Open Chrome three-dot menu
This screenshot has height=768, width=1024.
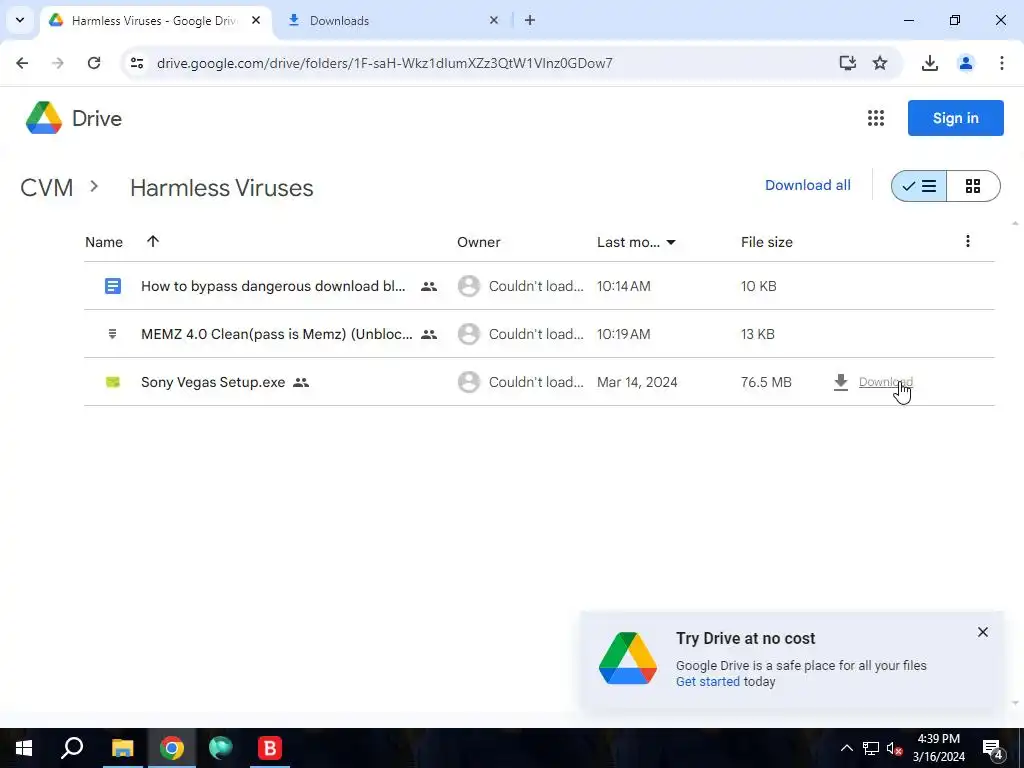click(x=1002, y=63)
